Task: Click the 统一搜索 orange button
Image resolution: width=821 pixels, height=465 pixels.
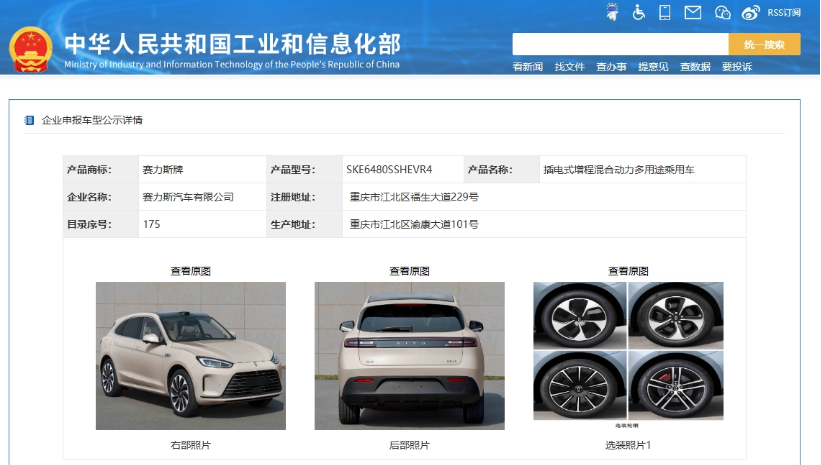Action: point(764,45)
